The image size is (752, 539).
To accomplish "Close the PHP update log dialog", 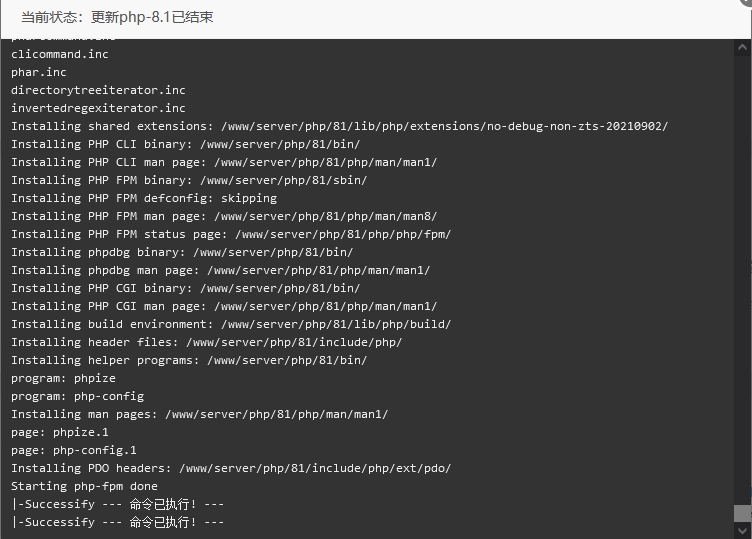I will click(x=746, y=2).
